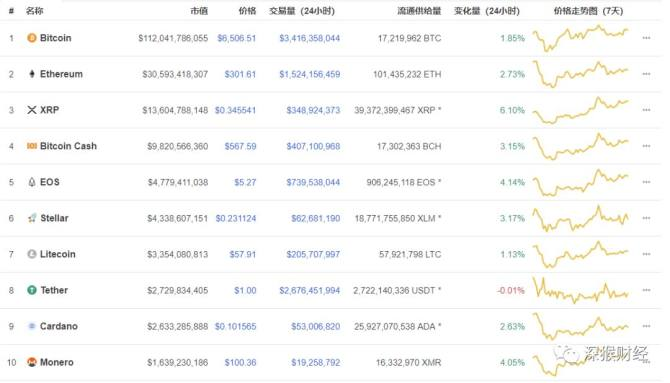This screenshot has width=670, height=383.
Task: Click the Bitcoin coin logo icon
Action: (32, 38)
